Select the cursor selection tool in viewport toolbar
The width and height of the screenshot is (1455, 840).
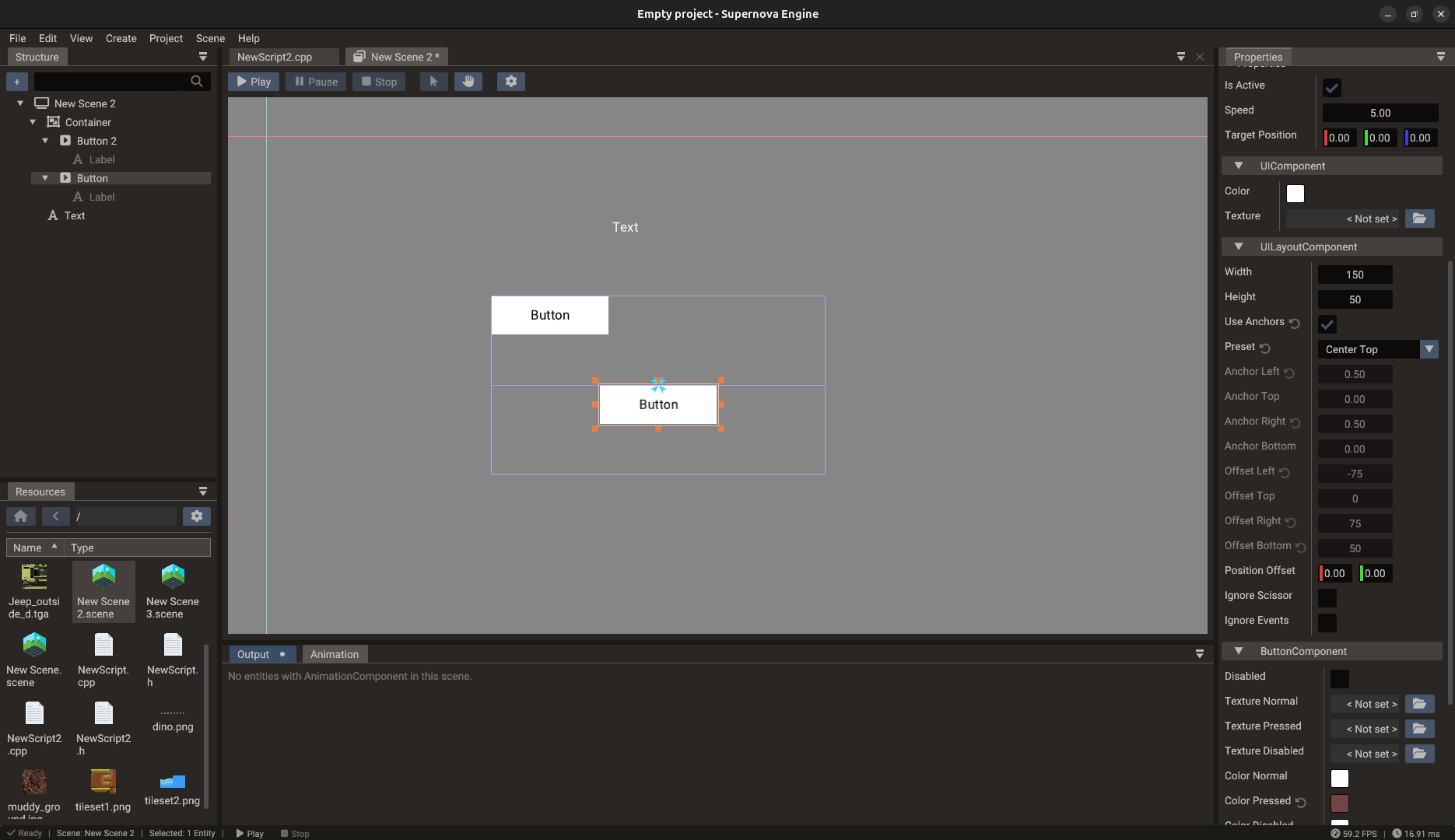(x=433, y=81)
